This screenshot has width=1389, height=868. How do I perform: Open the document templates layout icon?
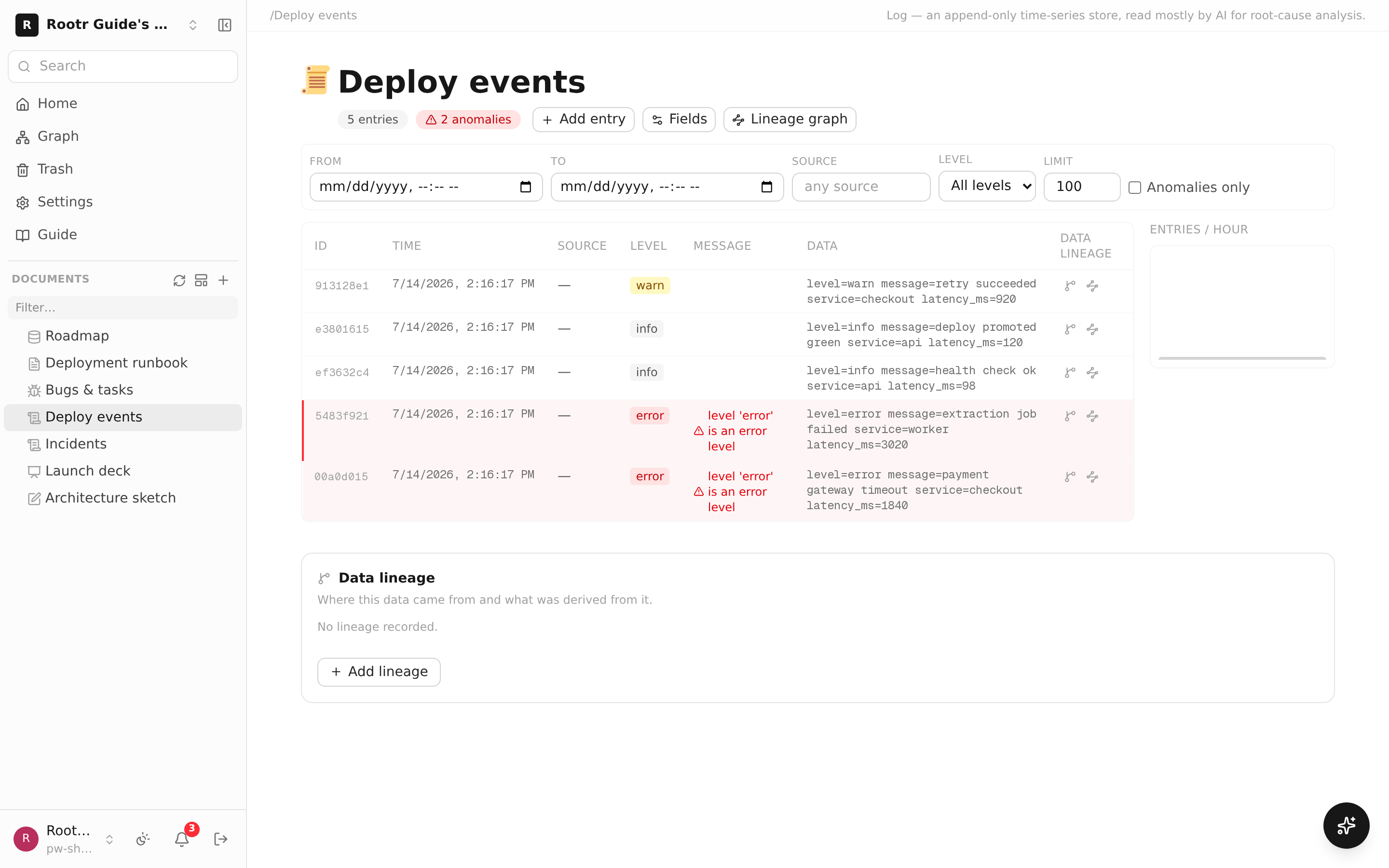(201, 280)
